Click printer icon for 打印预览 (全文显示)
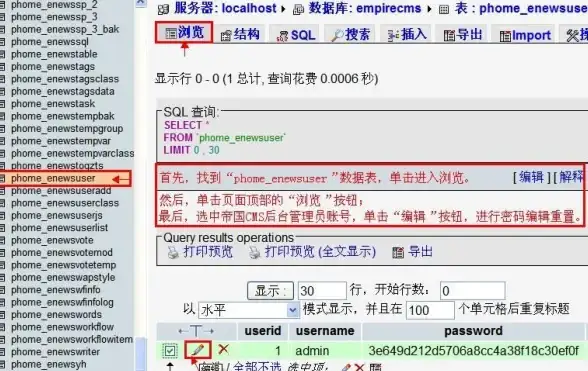Image resolution: width=588 pixels, height=371 pixels. point(255,252)
